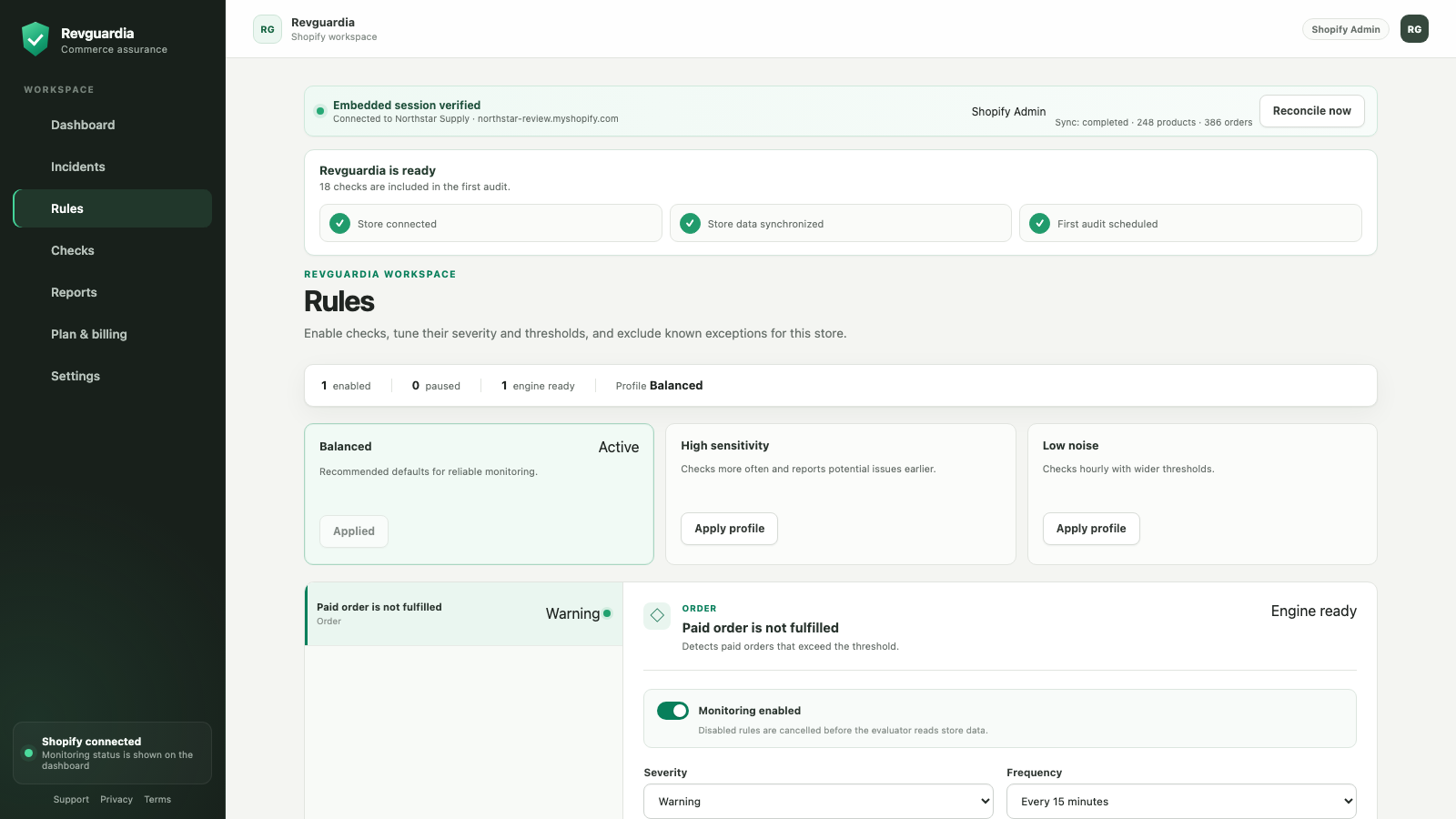Select the Balanced profile card
The image size is (1456, 819).
click(x=479, y=494)
